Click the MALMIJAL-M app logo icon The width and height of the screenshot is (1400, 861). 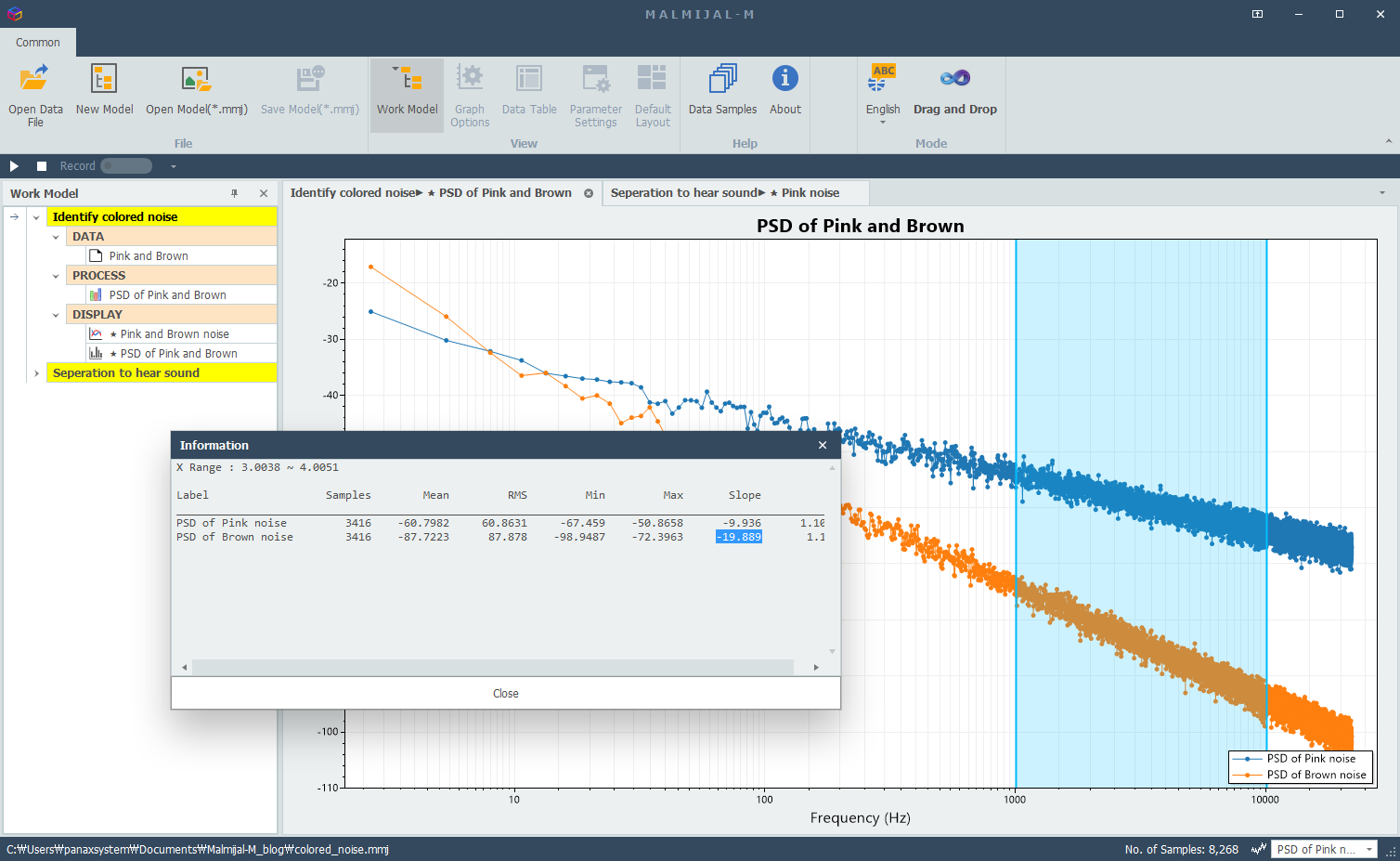click(x=14, y=14)
